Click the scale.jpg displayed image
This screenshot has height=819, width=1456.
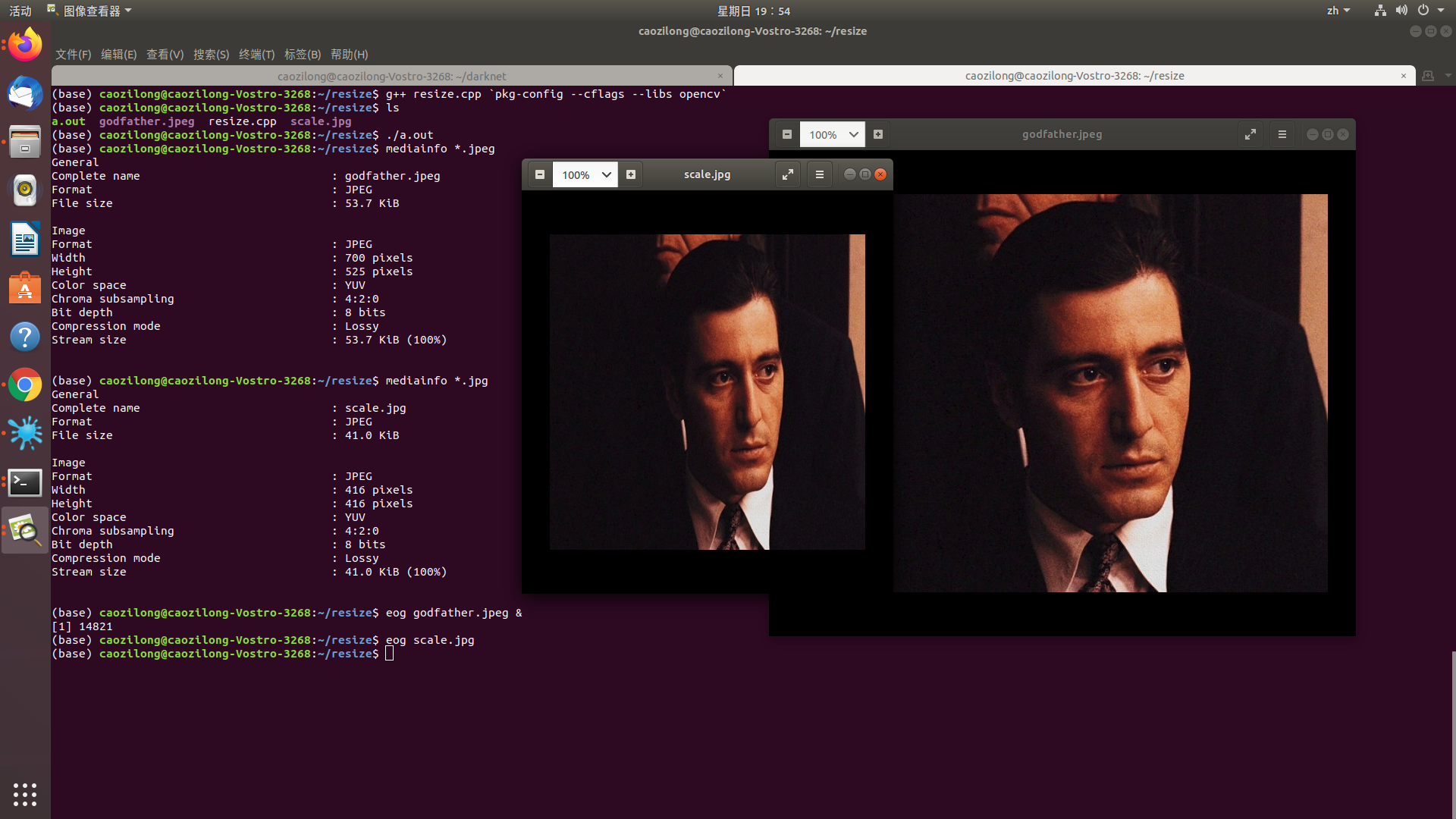[707, 392]
